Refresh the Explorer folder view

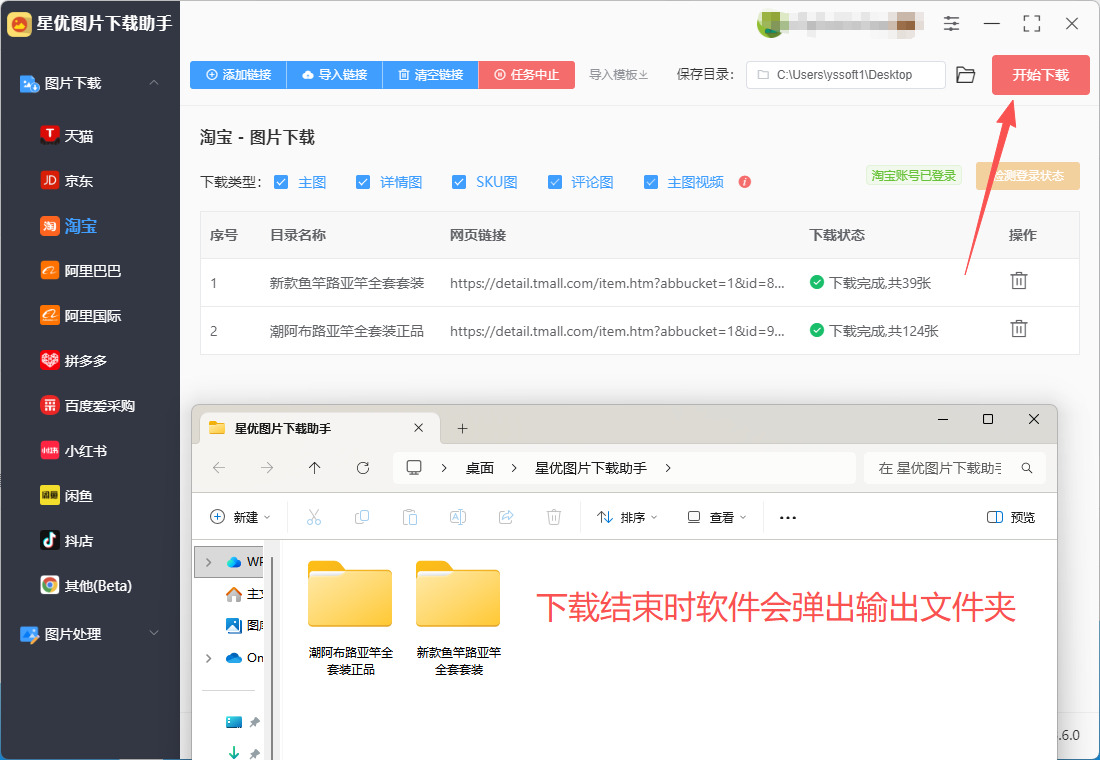pos(363,467)
